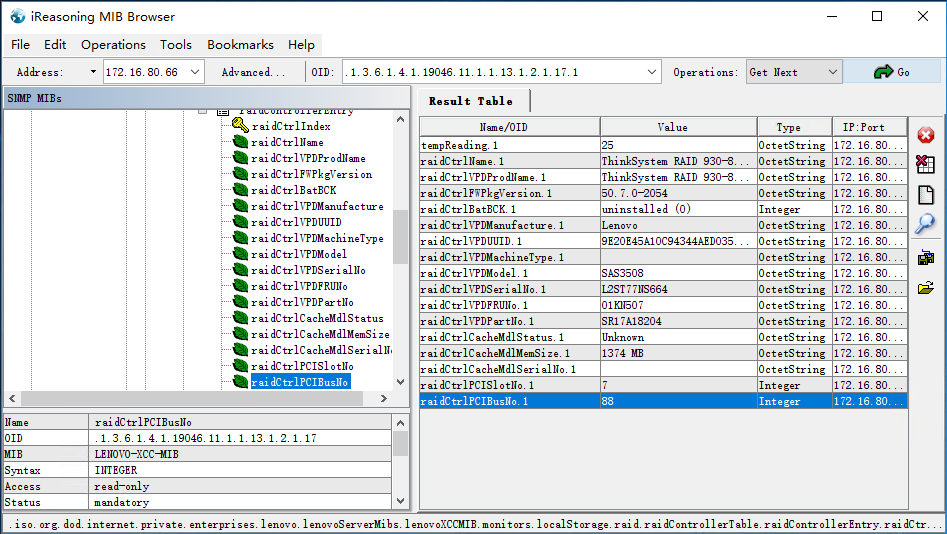The height and width of the screenshot is (534, 947).
Task: Sort by the IP:Port column header
Action: [870, 127]
